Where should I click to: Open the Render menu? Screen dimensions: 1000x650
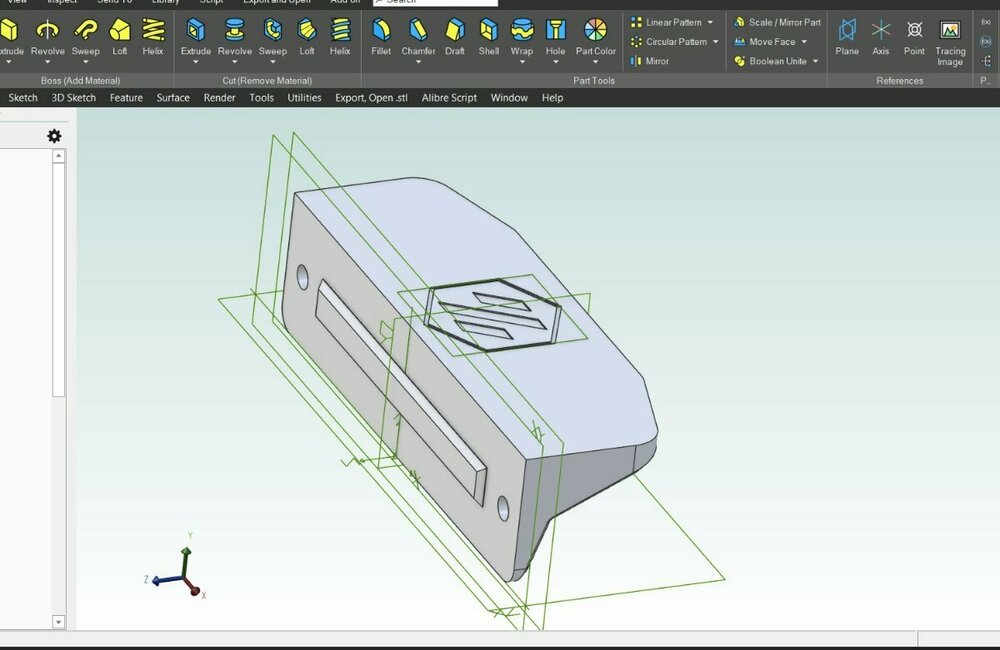[x=219, y=98]
